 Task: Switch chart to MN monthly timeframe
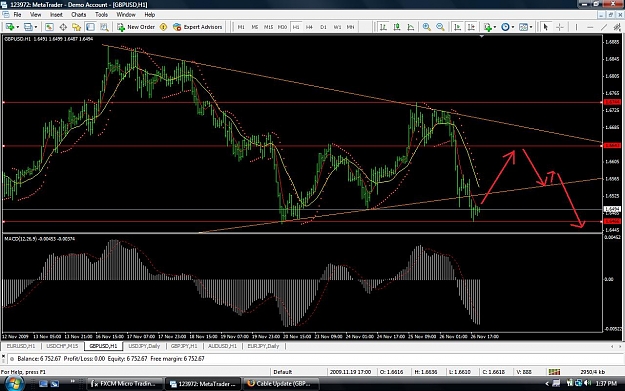click(x=350, y=27)
